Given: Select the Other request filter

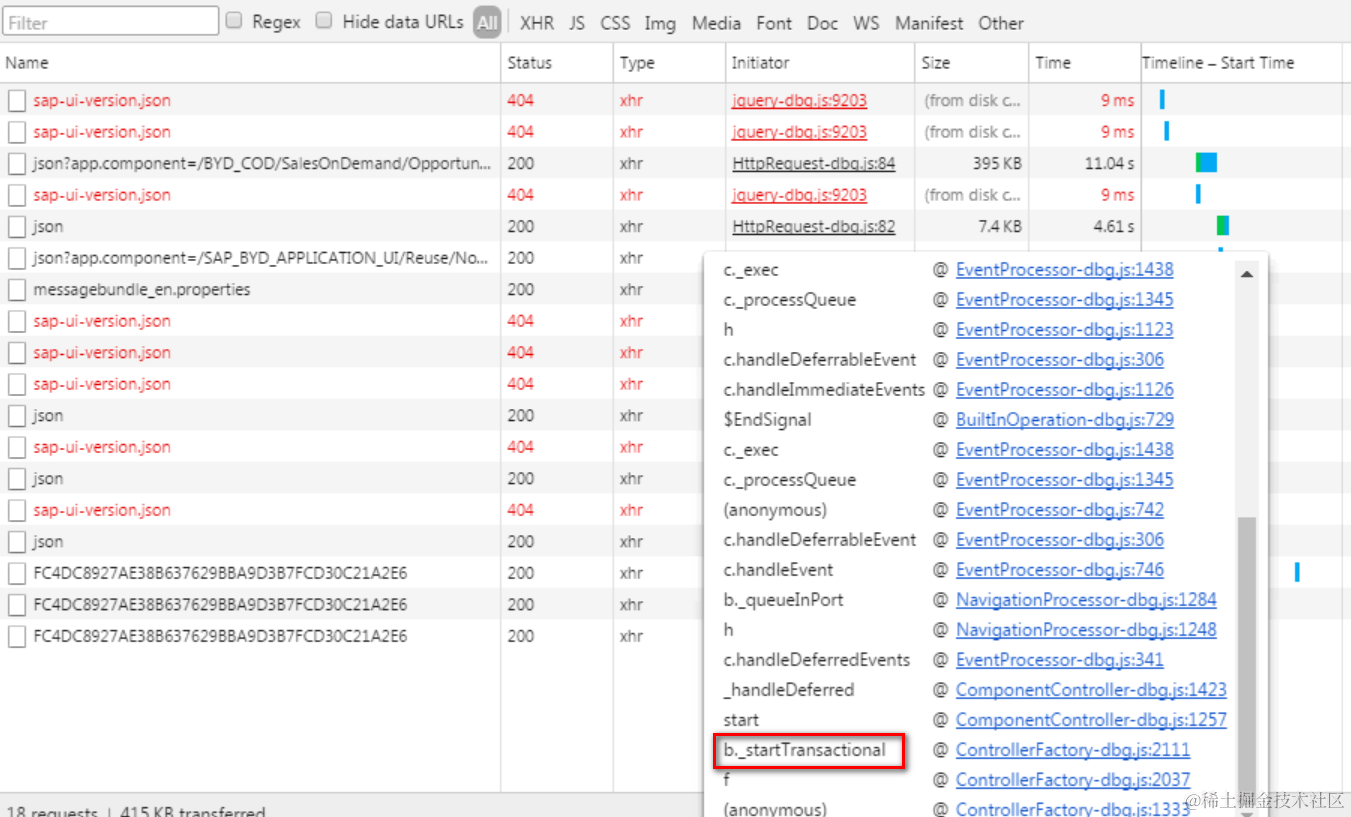Looking at the screenshot, I should (1001, 23).
